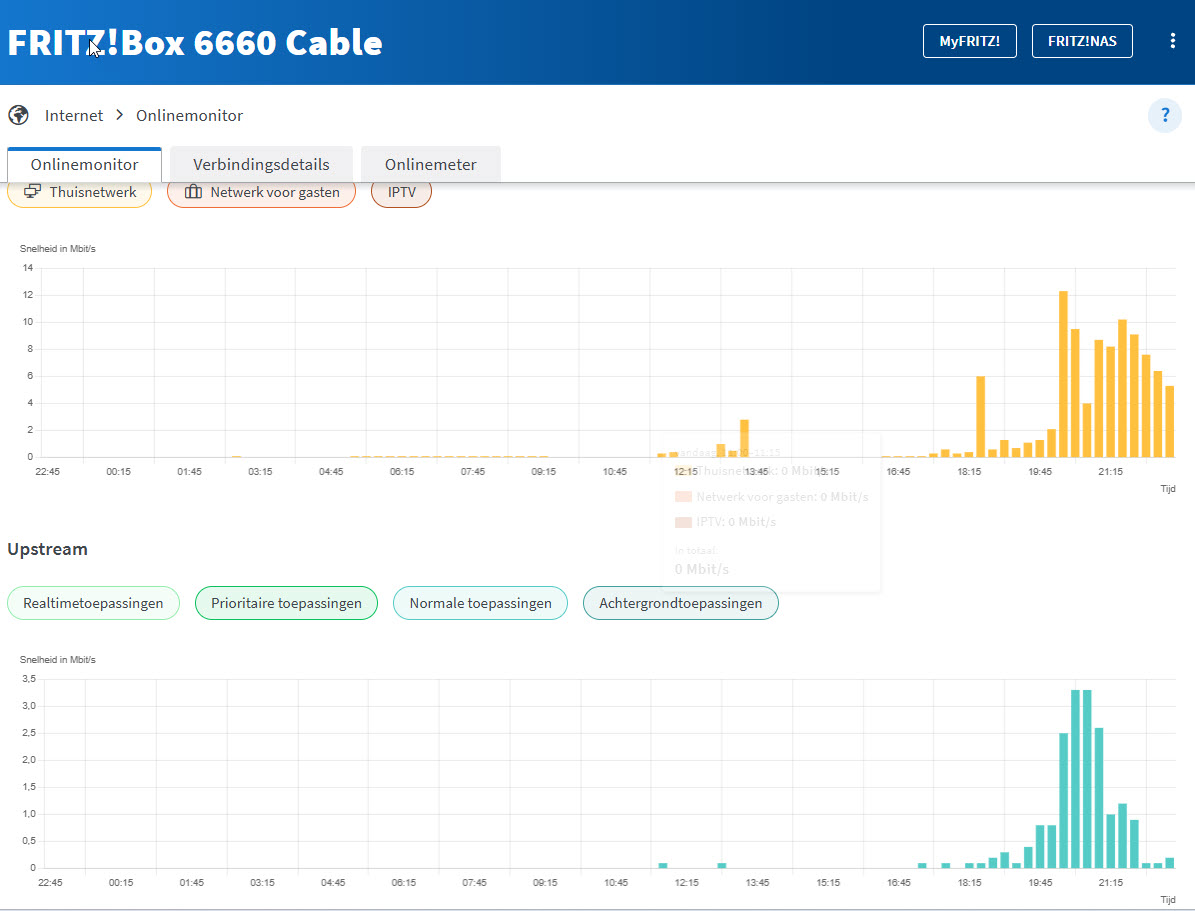Toggle the Netwerk voor gasten series
Viewport: 1195px width, 911px height.
coord(261,192)
